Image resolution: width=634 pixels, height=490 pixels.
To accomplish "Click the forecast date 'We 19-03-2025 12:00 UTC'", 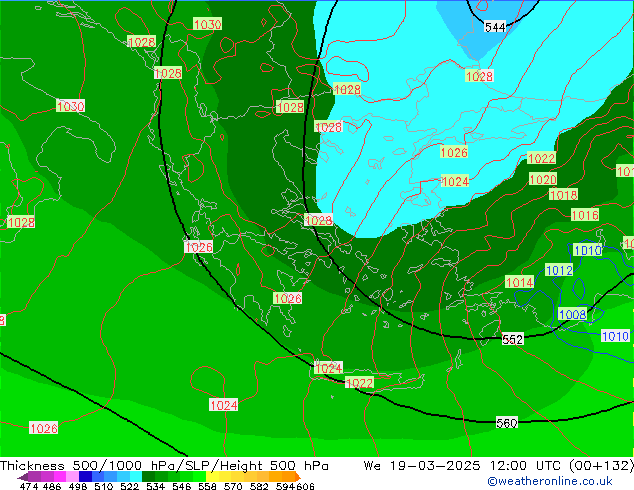I will (x=465, y=465).
